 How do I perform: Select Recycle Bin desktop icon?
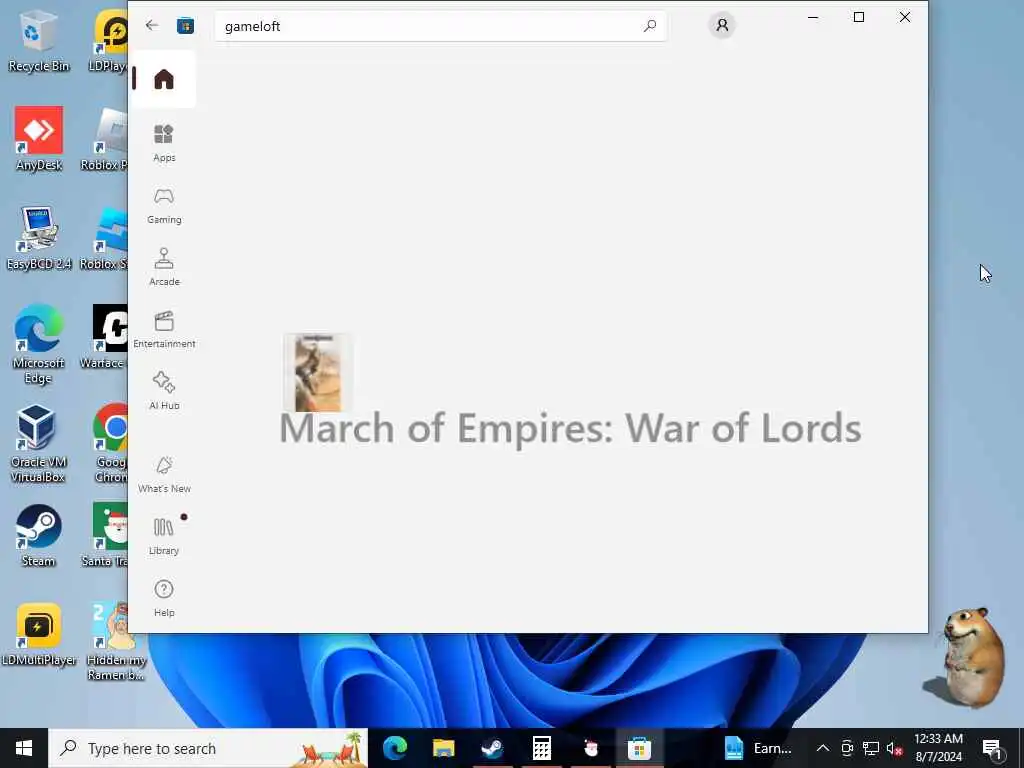(38, 42)
